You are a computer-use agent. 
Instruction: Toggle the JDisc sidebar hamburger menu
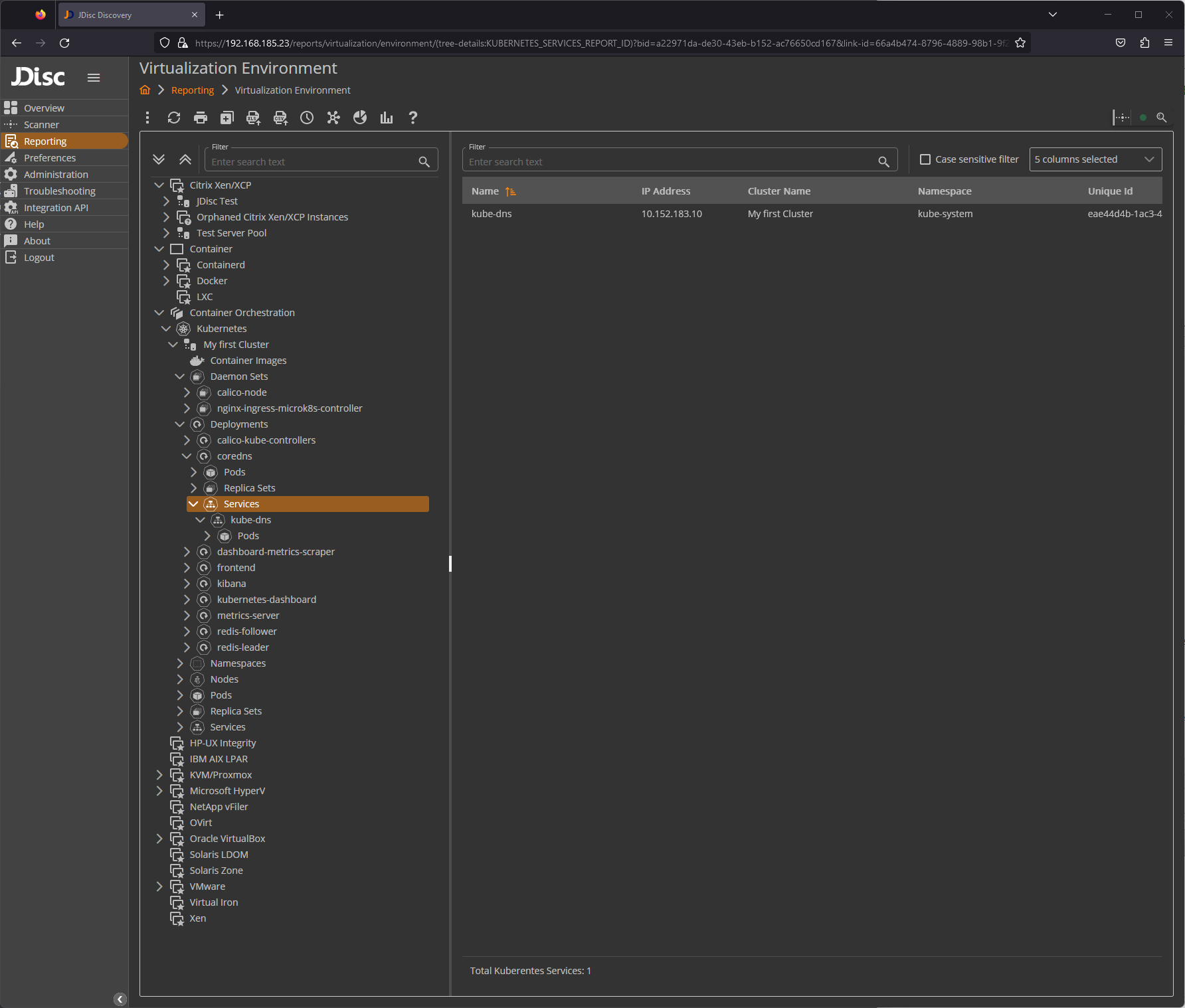[94, 78]
